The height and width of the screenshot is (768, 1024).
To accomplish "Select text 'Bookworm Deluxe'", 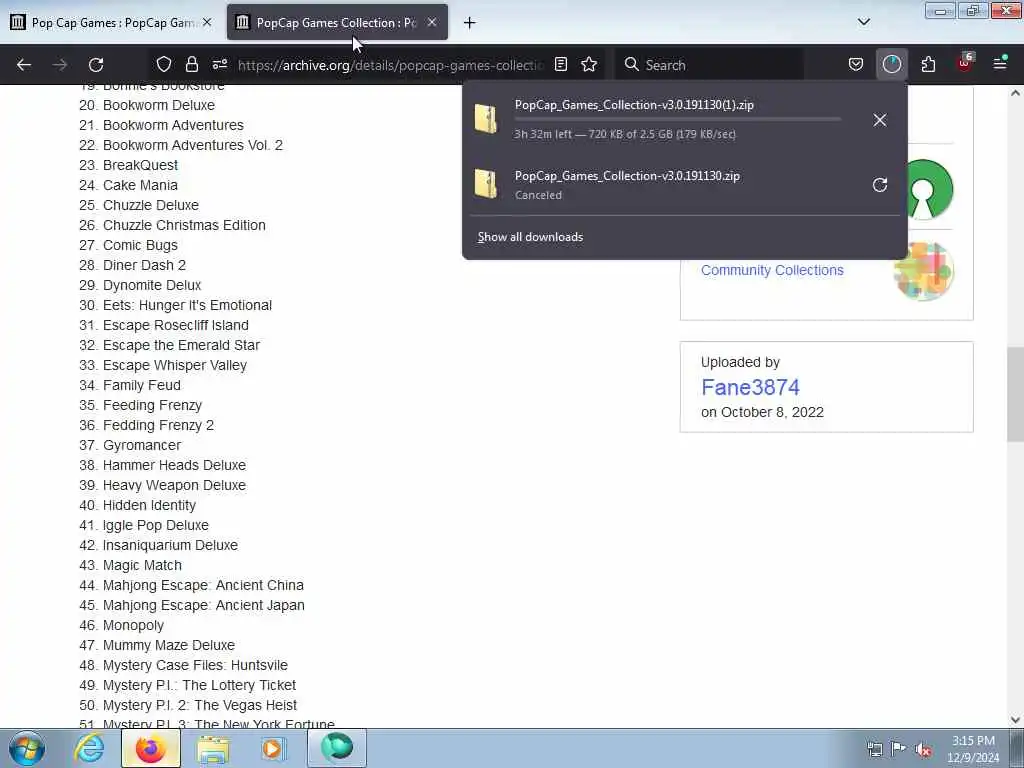I will [x=159, y=105].
